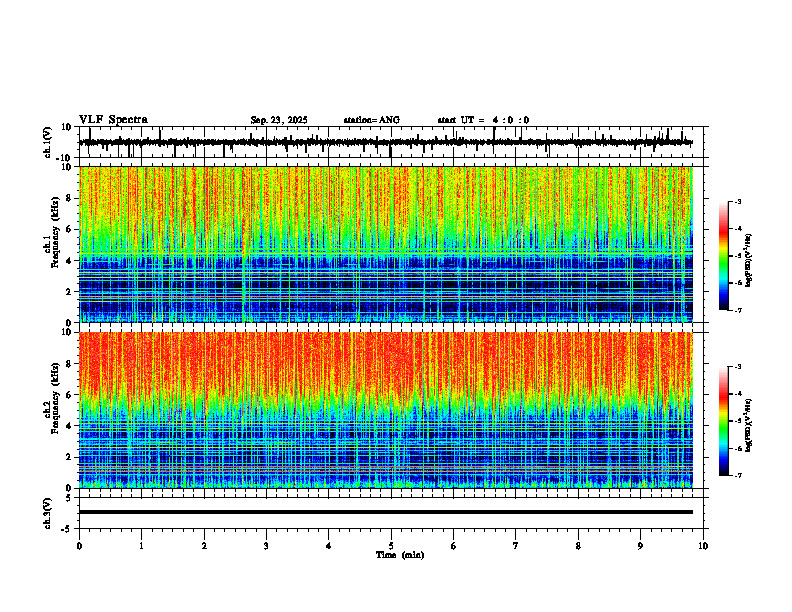Click tick label "7" on the Time axis
Screen dimensions: 792x612
pos(516,546)
